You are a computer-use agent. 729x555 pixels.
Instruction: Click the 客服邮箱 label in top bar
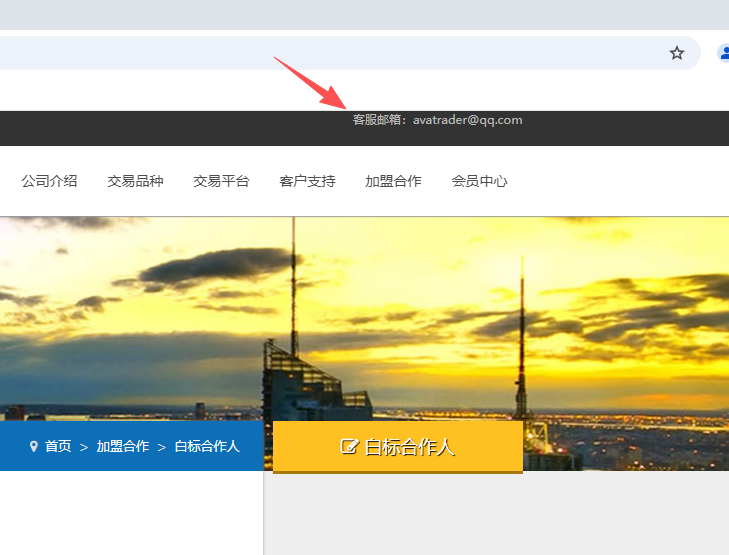tap(379, 120)
